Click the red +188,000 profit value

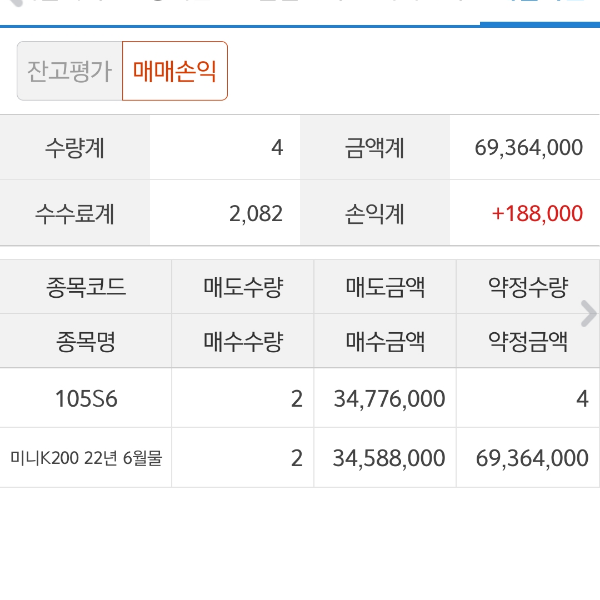pos(537,213)
